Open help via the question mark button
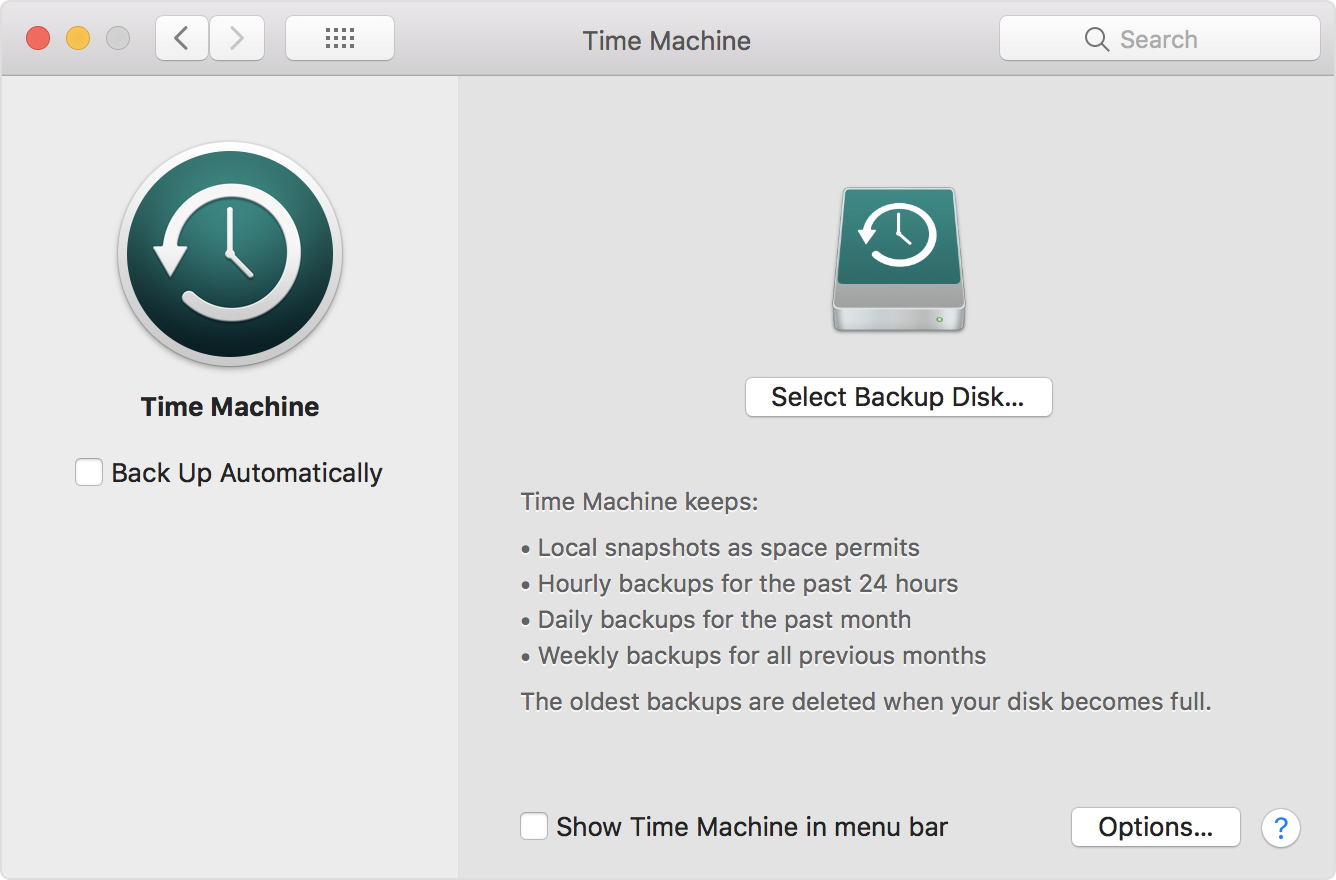 point(1281,827)
